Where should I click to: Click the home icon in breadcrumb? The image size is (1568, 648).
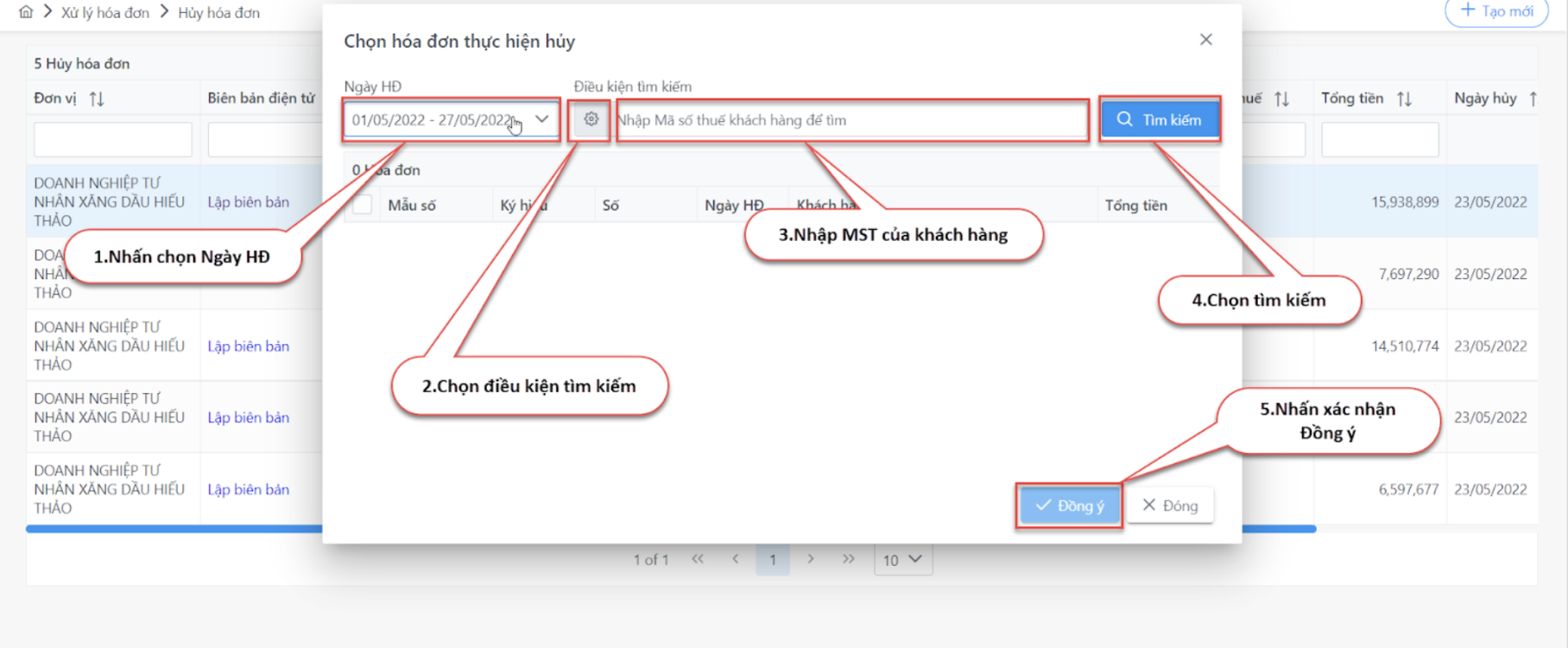(x=26, y=12)
